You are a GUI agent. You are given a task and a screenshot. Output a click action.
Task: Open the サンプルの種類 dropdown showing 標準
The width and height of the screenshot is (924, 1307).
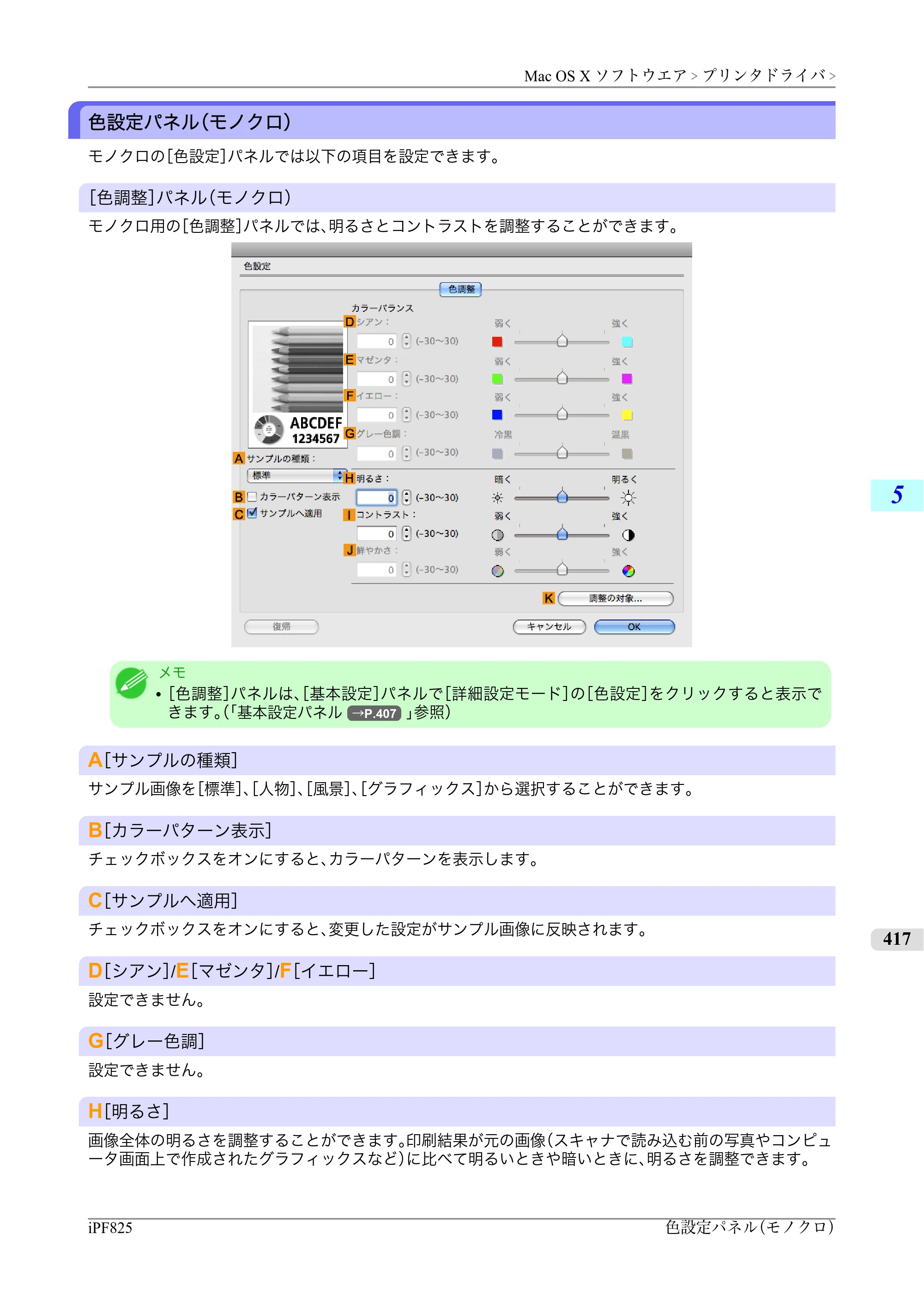click(x=296, y=475)
